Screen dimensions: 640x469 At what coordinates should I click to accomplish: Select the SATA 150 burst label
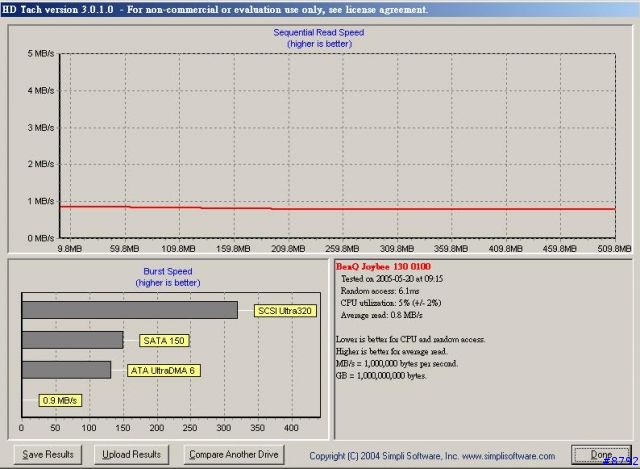pos(164,341)
